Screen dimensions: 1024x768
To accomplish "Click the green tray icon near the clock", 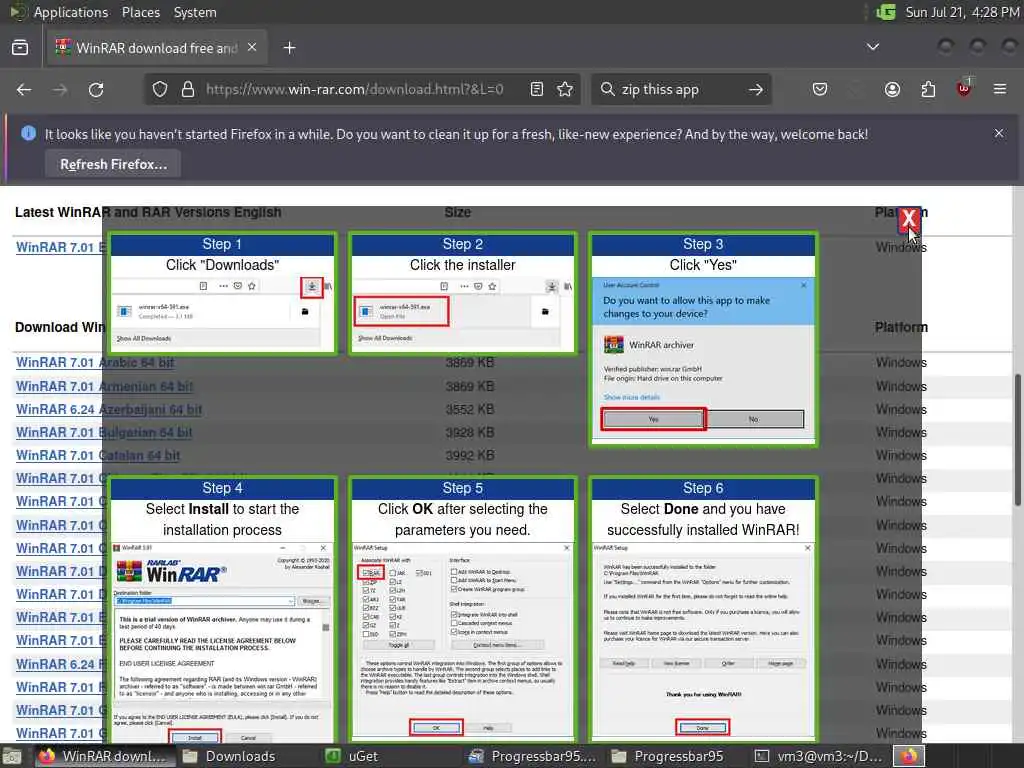I will [886, 12].
